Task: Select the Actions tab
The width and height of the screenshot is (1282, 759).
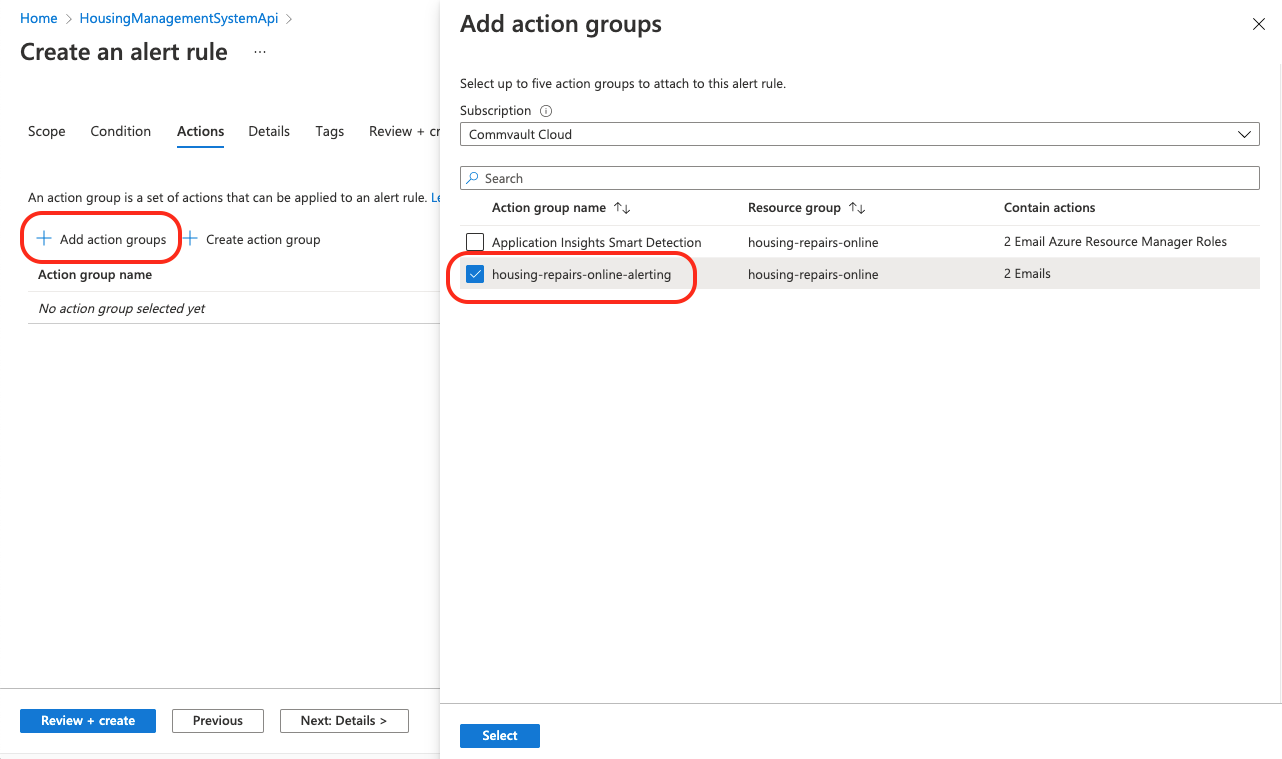Action: tap(200, 131)
